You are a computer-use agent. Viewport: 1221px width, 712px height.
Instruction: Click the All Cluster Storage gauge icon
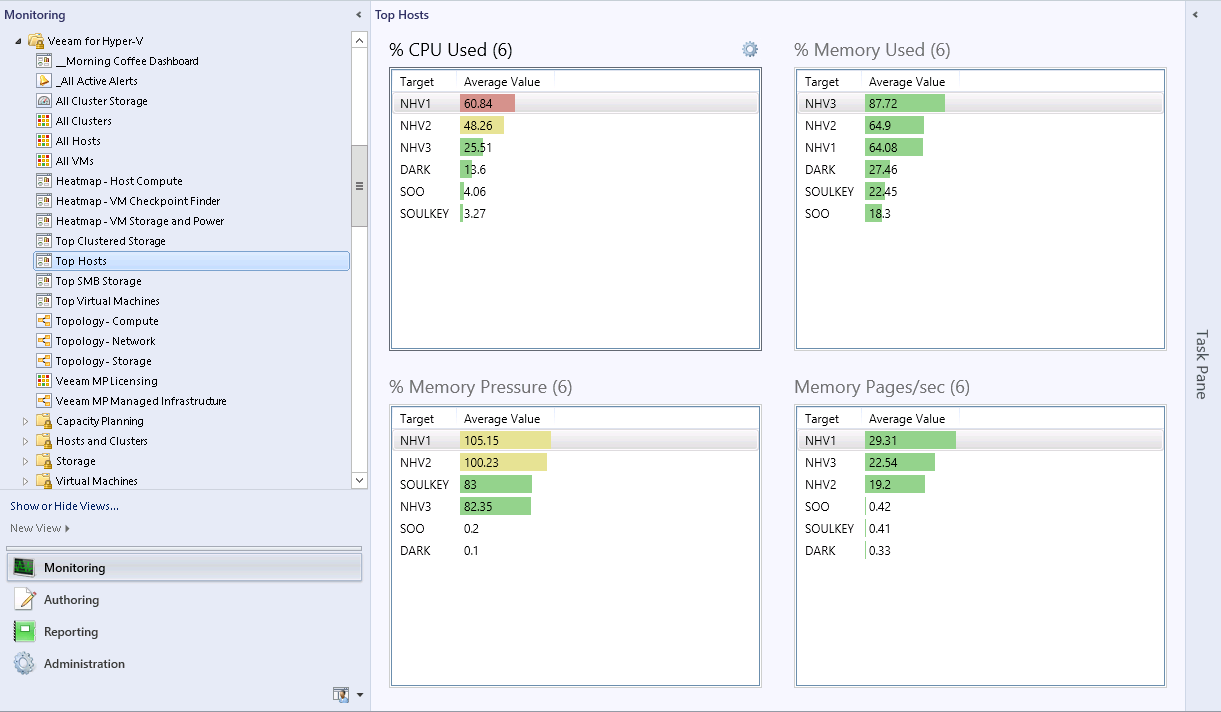pos(44,101)
